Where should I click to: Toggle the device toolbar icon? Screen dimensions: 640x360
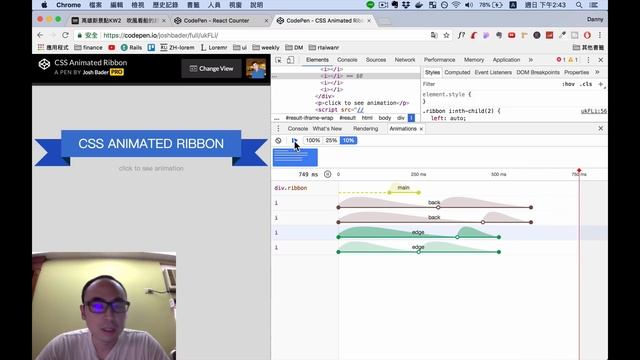[290, 60]
